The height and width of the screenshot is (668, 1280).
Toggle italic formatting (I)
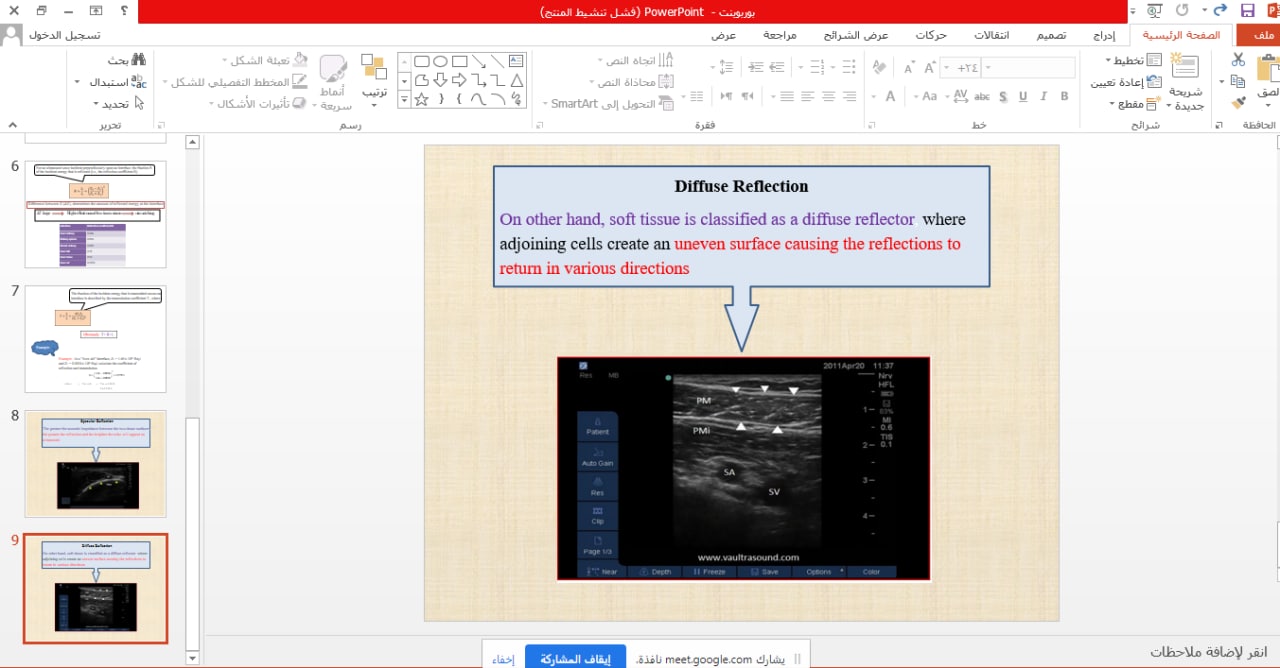coord(1043,96)
